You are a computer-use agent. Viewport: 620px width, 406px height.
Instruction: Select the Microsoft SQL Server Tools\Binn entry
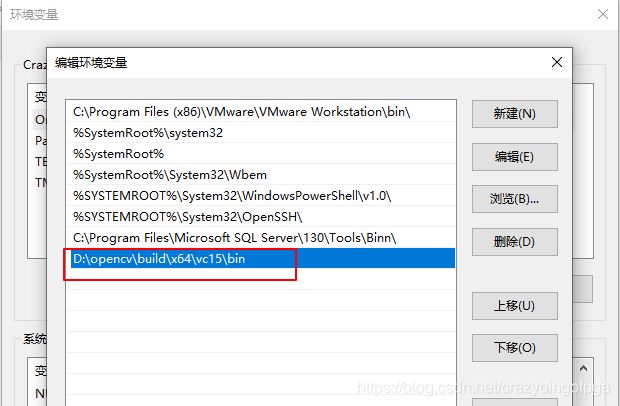(261, 238)
